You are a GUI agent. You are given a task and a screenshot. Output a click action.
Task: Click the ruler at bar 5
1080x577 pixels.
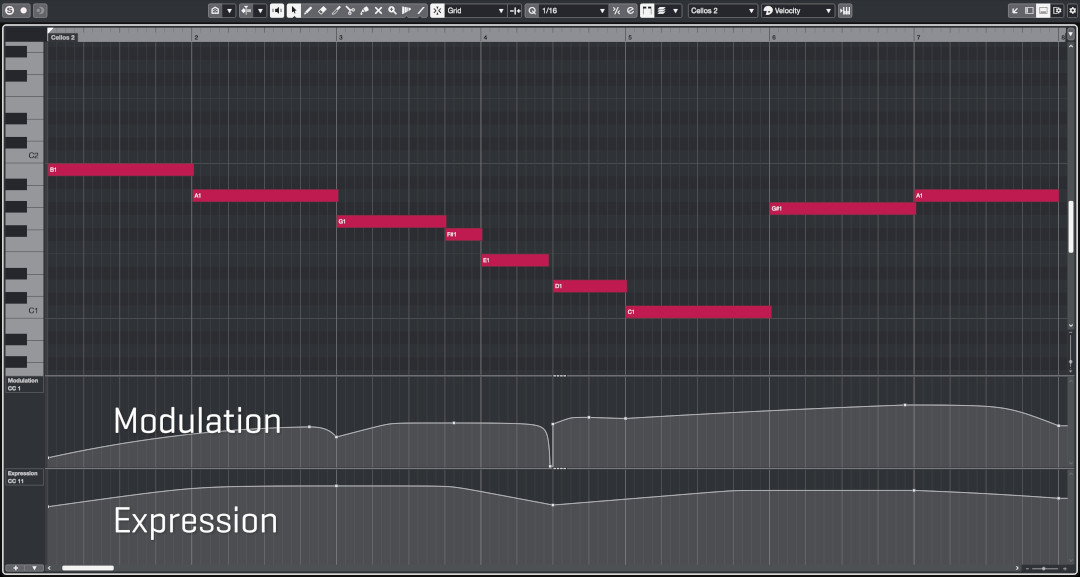pos(630,37)
